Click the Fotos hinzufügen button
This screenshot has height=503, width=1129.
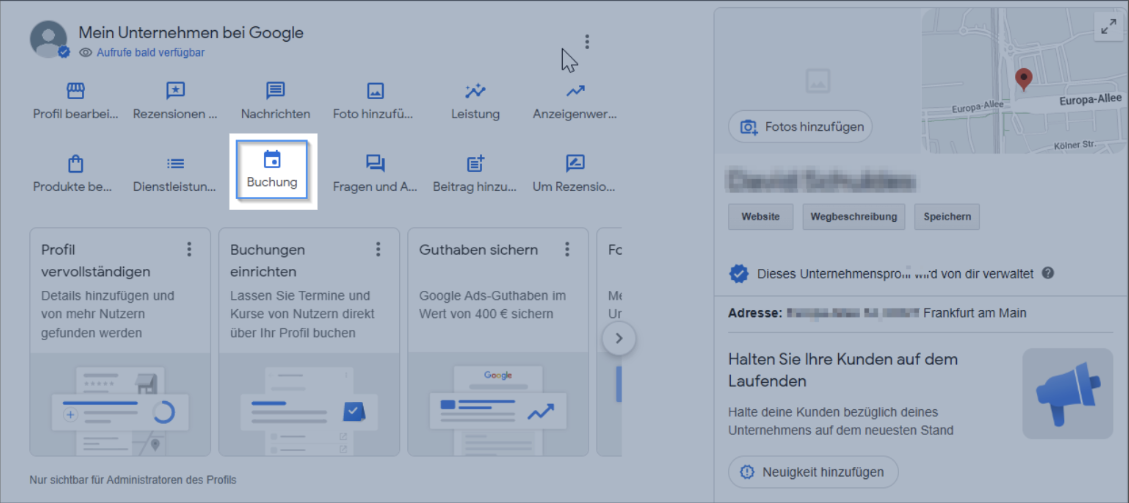(x=801, y=127)
